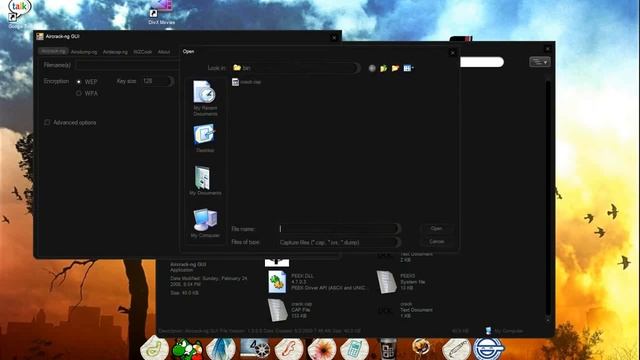Select WEP encryption radio button

pyautogui.click(x=79, y=82)
